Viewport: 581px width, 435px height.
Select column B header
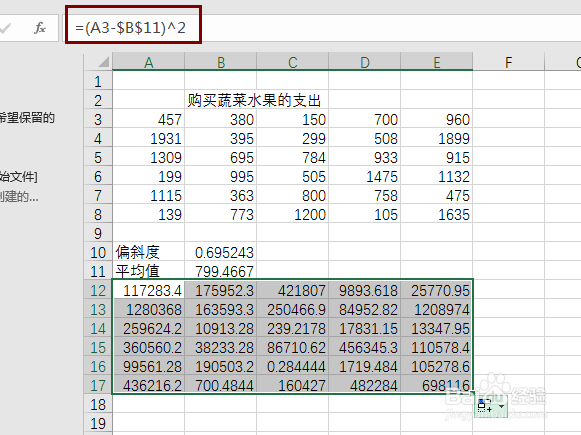point(220,62)
